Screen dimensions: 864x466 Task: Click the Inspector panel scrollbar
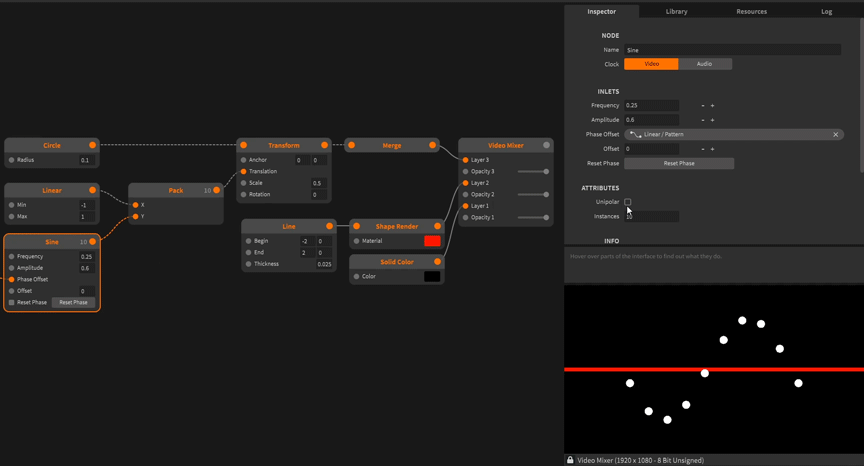click(x=861, y=88)
